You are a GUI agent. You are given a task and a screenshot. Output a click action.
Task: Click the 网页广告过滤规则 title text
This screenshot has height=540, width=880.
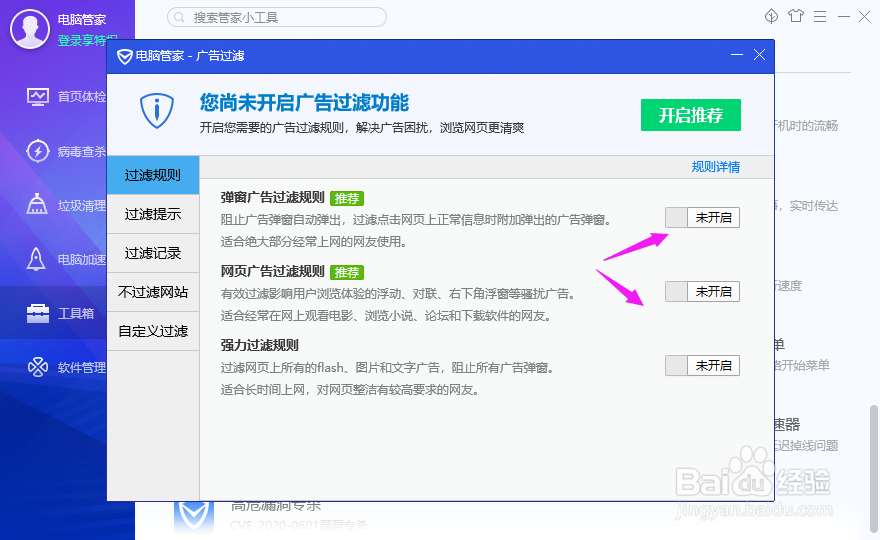point(273,272)
